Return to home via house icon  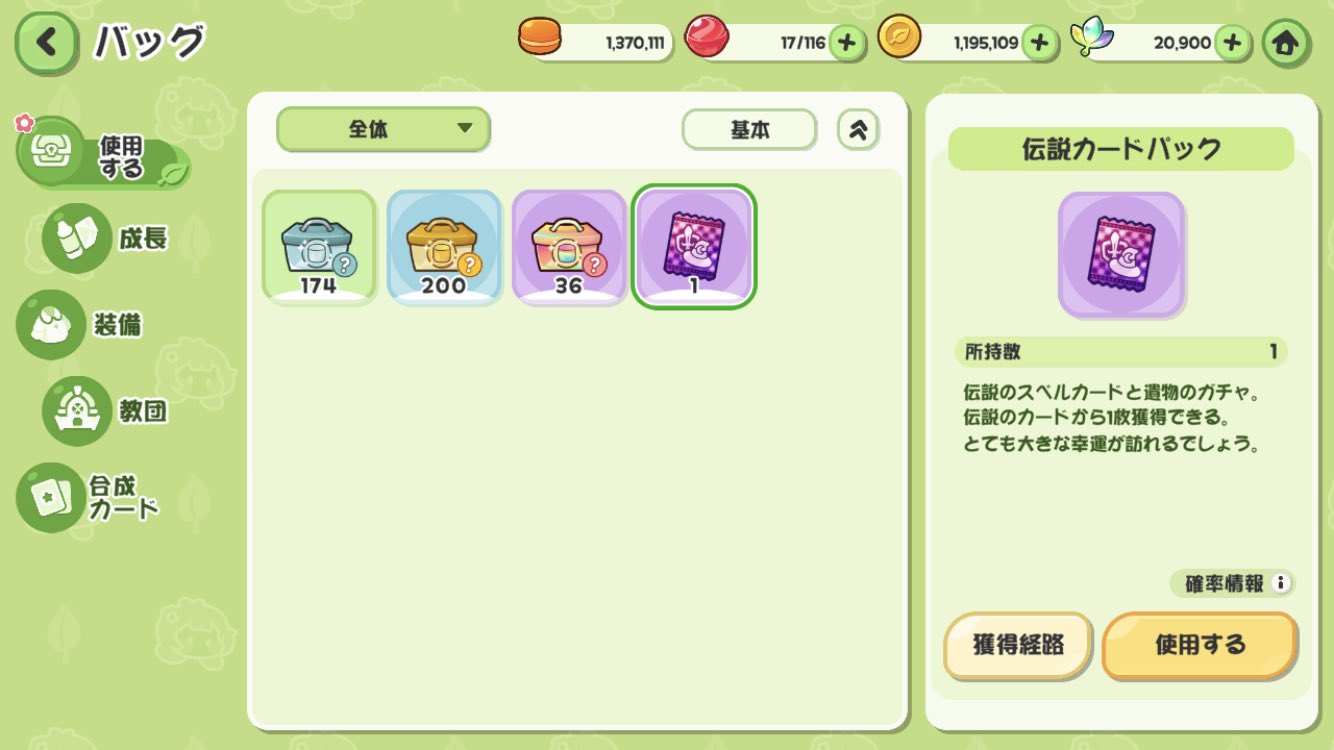[x=1286, y=44]
